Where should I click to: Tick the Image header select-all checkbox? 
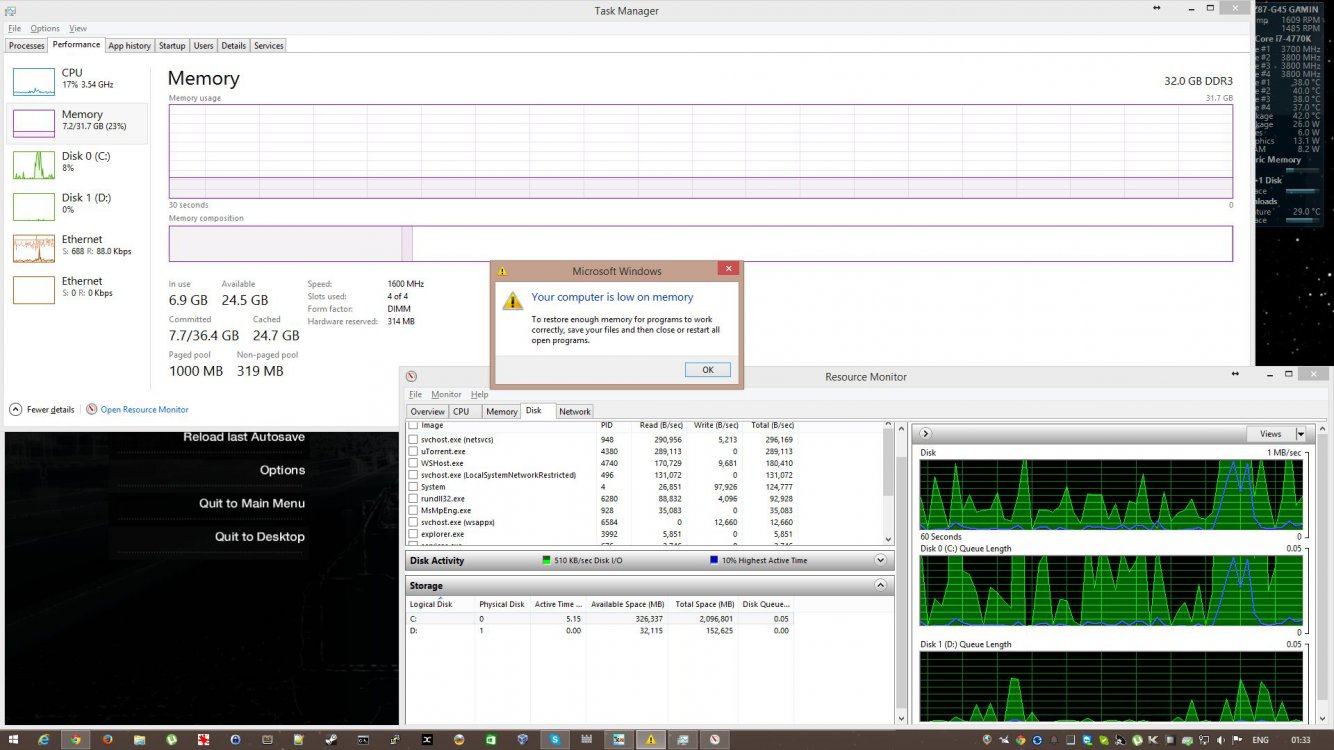click(x=414, y=426)
